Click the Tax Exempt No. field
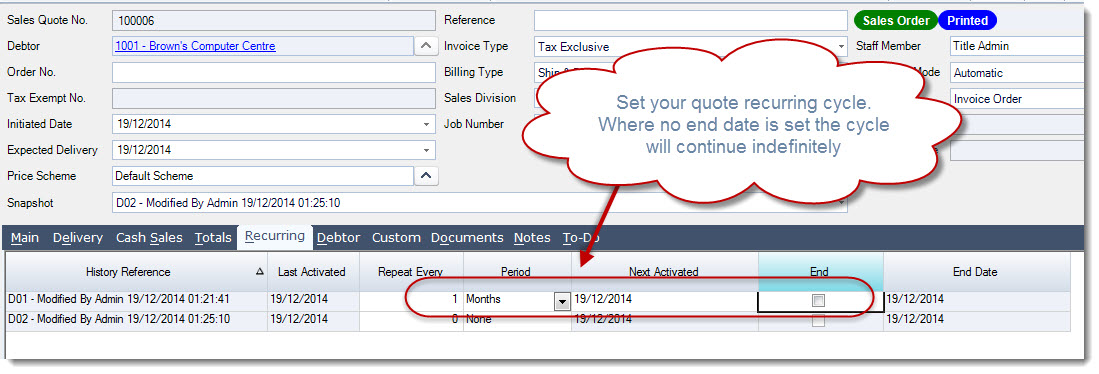The width and height of the screenshot is (1099, 374). pyautogui.click(x=273, y=98)
